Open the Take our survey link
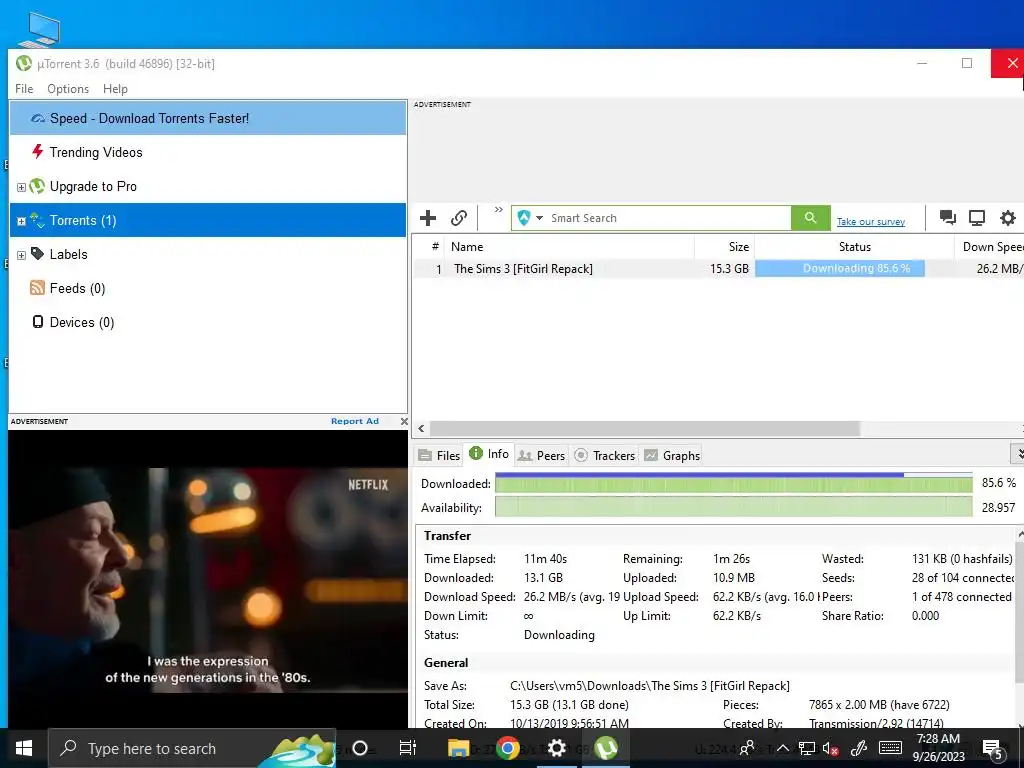The height and width of the screenshot is (768, 1024). pyautogui.click(x=871, y=221)
